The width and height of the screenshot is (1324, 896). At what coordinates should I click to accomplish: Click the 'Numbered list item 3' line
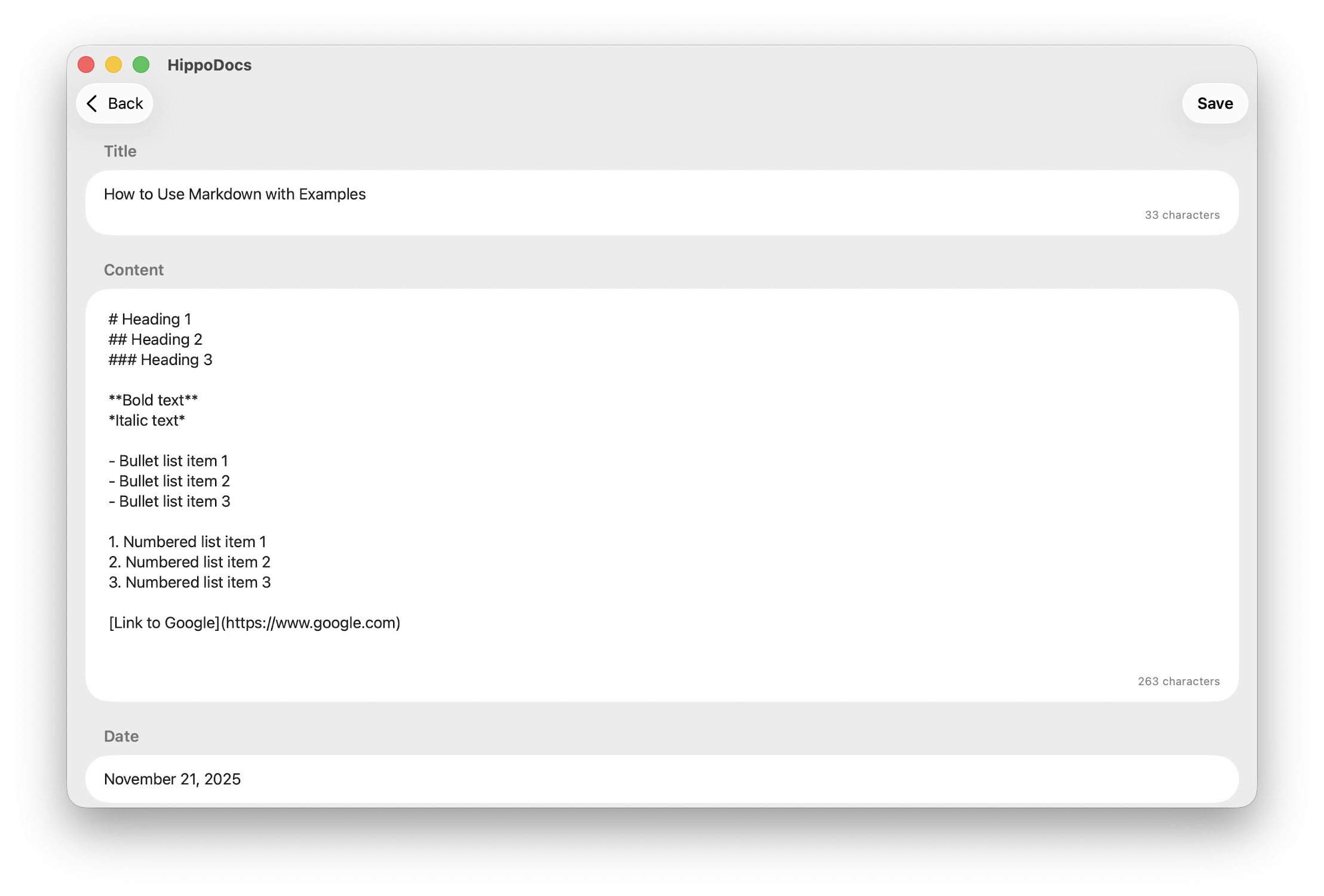point(189,582)
